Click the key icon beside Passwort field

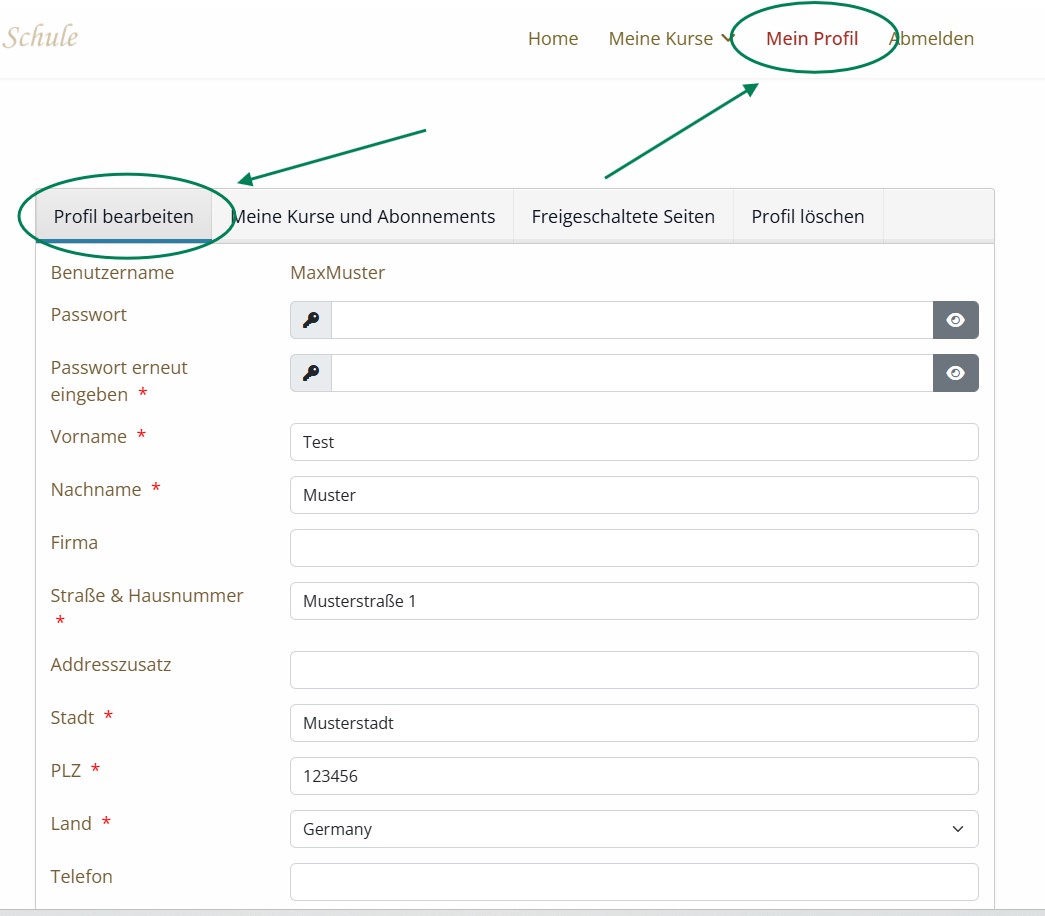coord(311,320)
